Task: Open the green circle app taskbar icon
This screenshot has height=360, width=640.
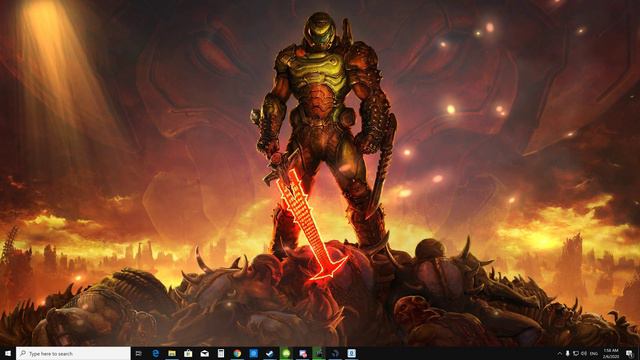Action: pos(286,353)
